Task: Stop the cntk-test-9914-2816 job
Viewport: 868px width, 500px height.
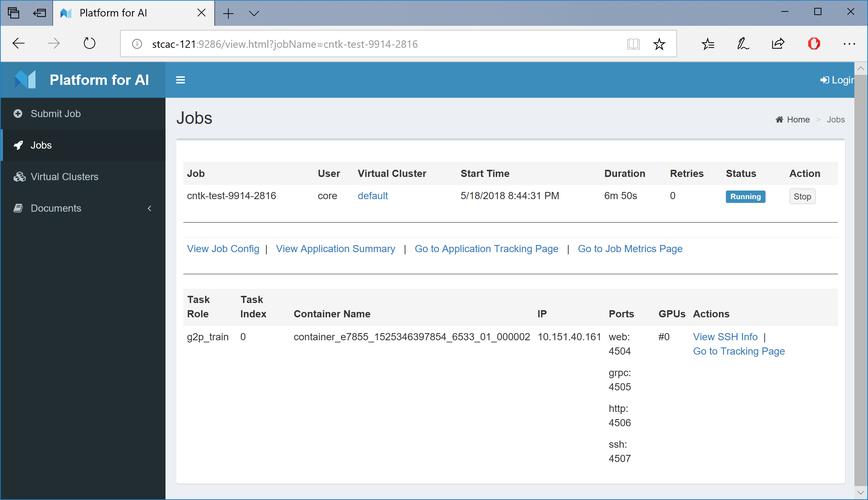Action: click(802, 197)
